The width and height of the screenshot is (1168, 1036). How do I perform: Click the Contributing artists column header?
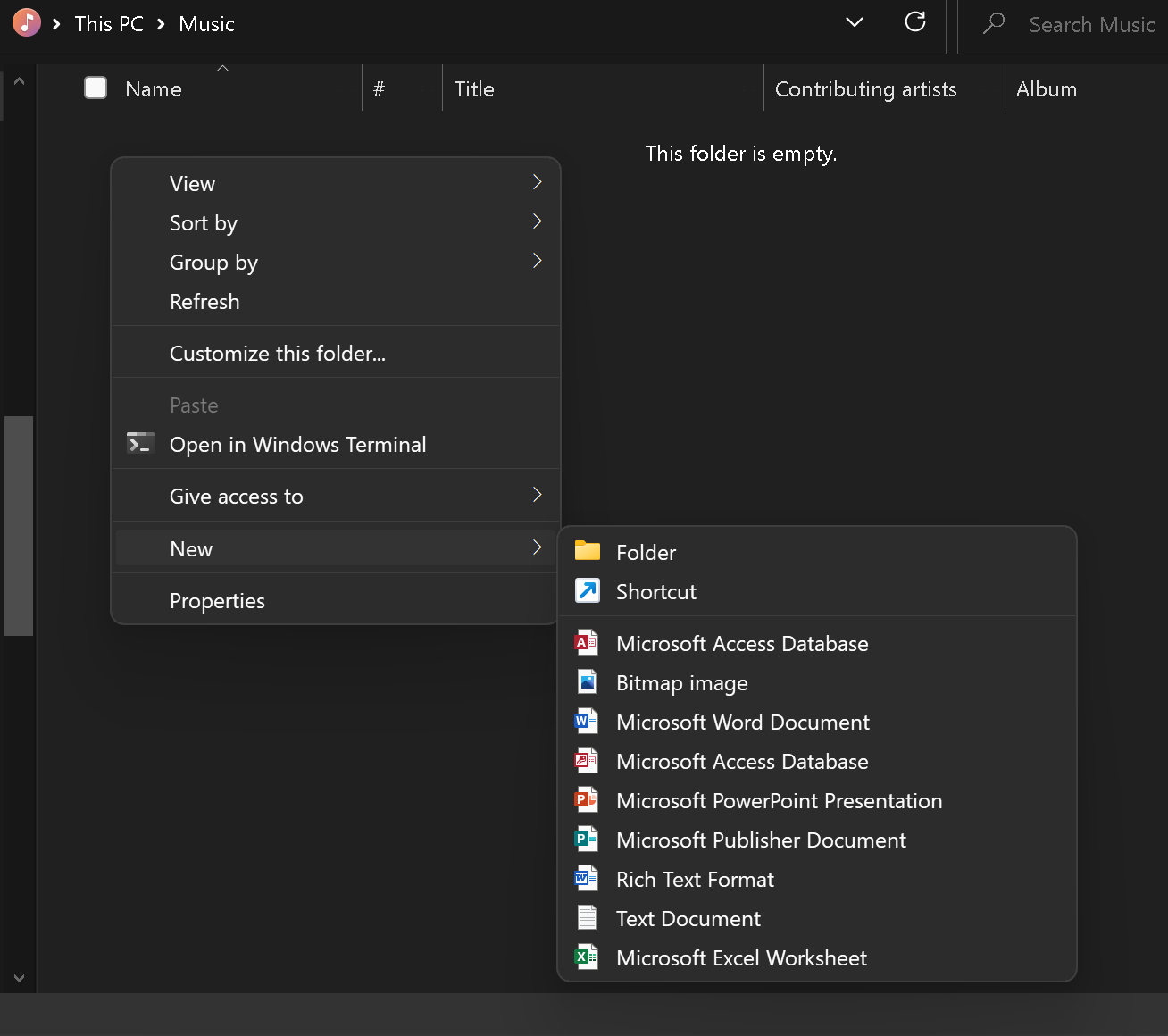point(865,89)
